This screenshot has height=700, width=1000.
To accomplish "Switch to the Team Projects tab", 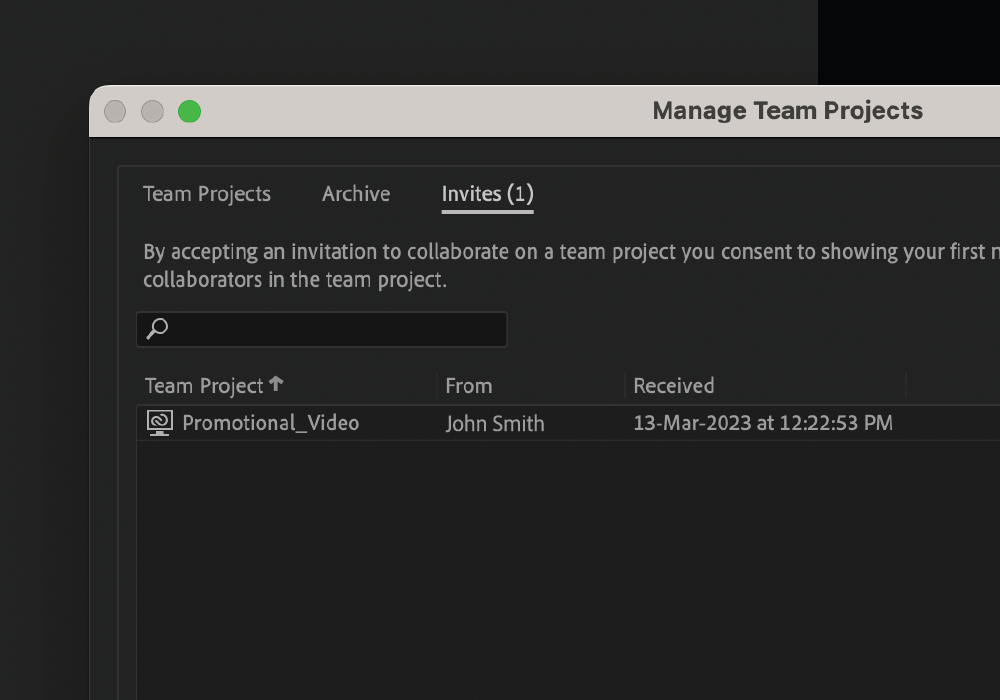I will (207, 194).
